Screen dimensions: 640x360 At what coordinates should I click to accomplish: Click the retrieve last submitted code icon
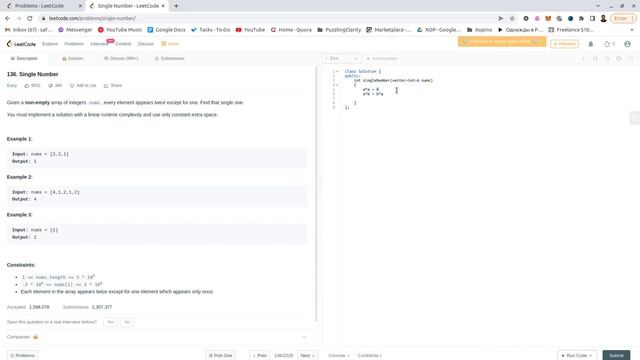(596, 58)
